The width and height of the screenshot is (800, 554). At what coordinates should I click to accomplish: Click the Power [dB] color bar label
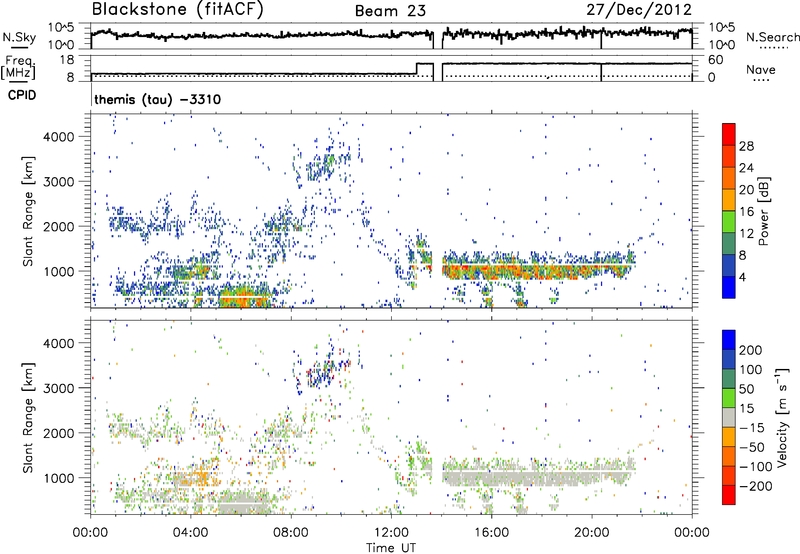(x=764, y=211)
